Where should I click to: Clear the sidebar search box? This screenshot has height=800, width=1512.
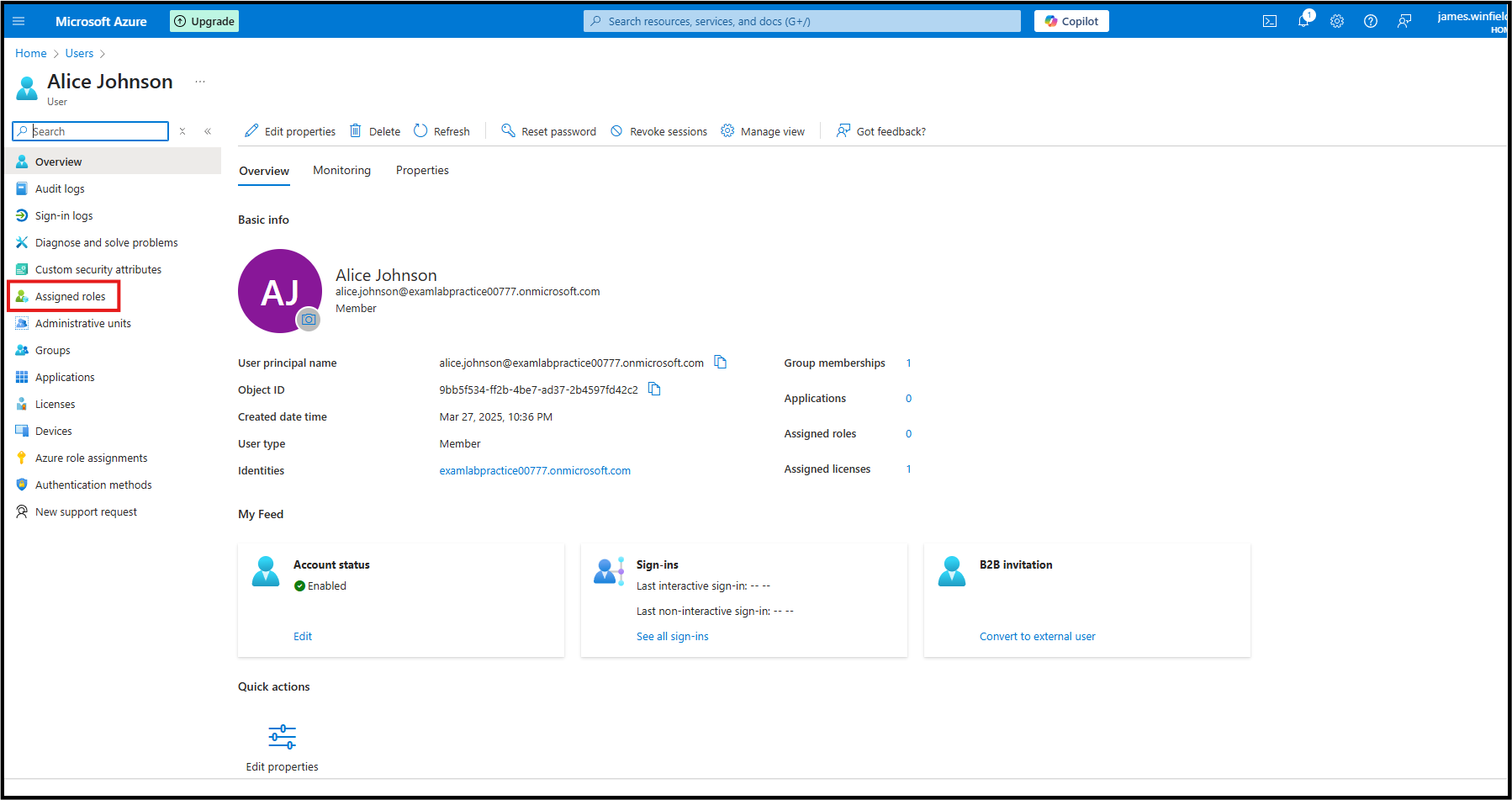click(182, 131)
